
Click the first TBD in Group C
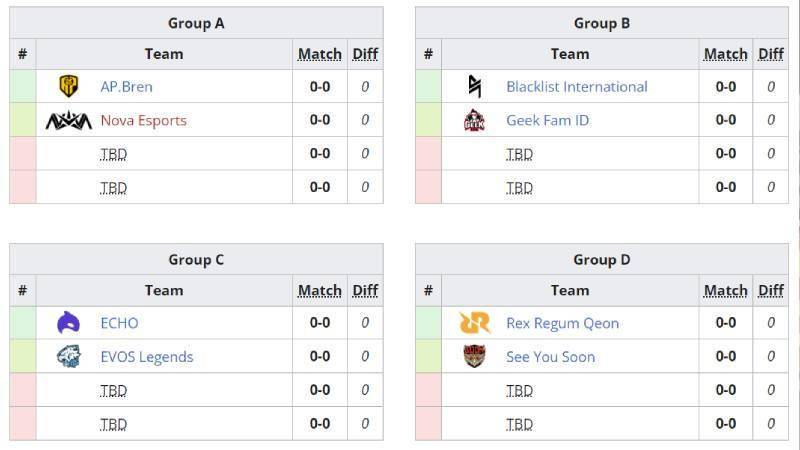(113, 390)
